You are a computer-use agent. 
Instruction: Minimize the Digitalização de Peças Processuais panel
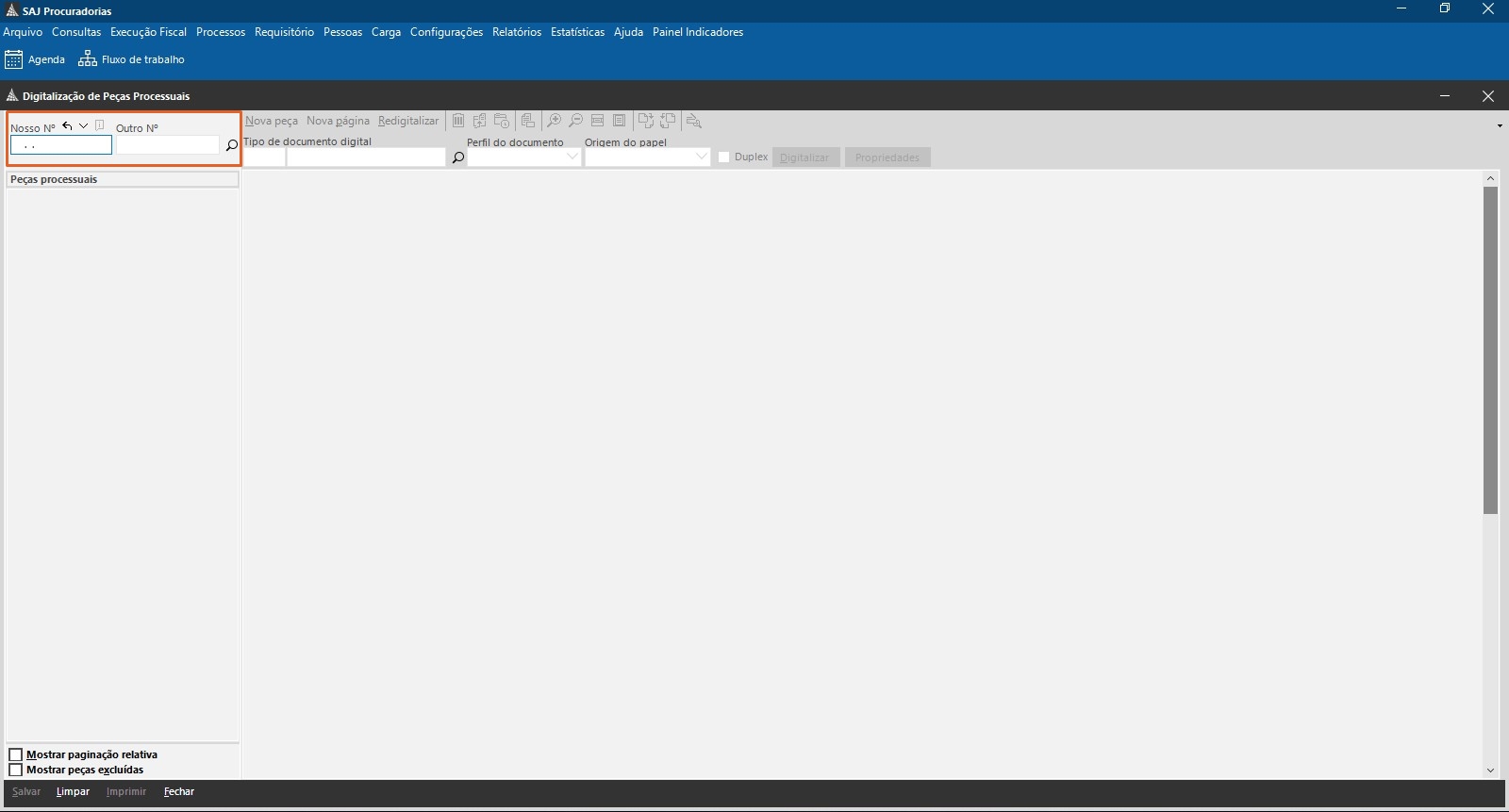[x=1445, y=96]
